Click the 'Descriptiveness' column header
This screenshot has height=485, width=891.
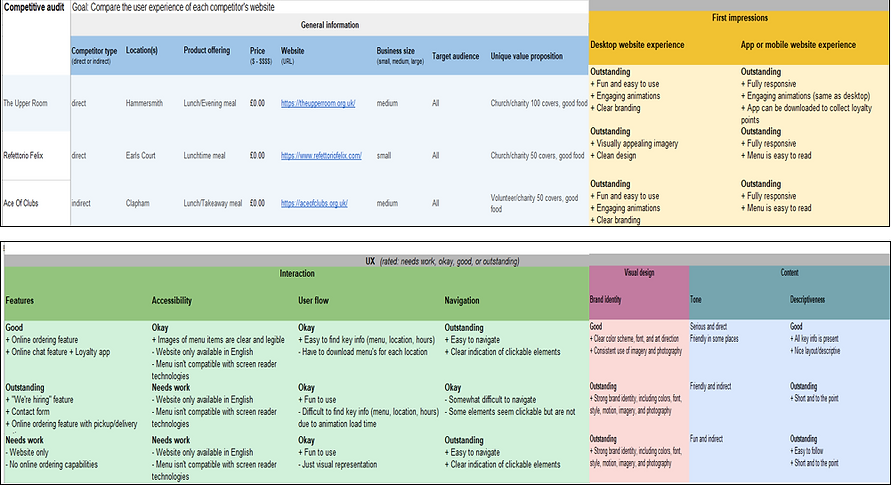coord(807,299)
